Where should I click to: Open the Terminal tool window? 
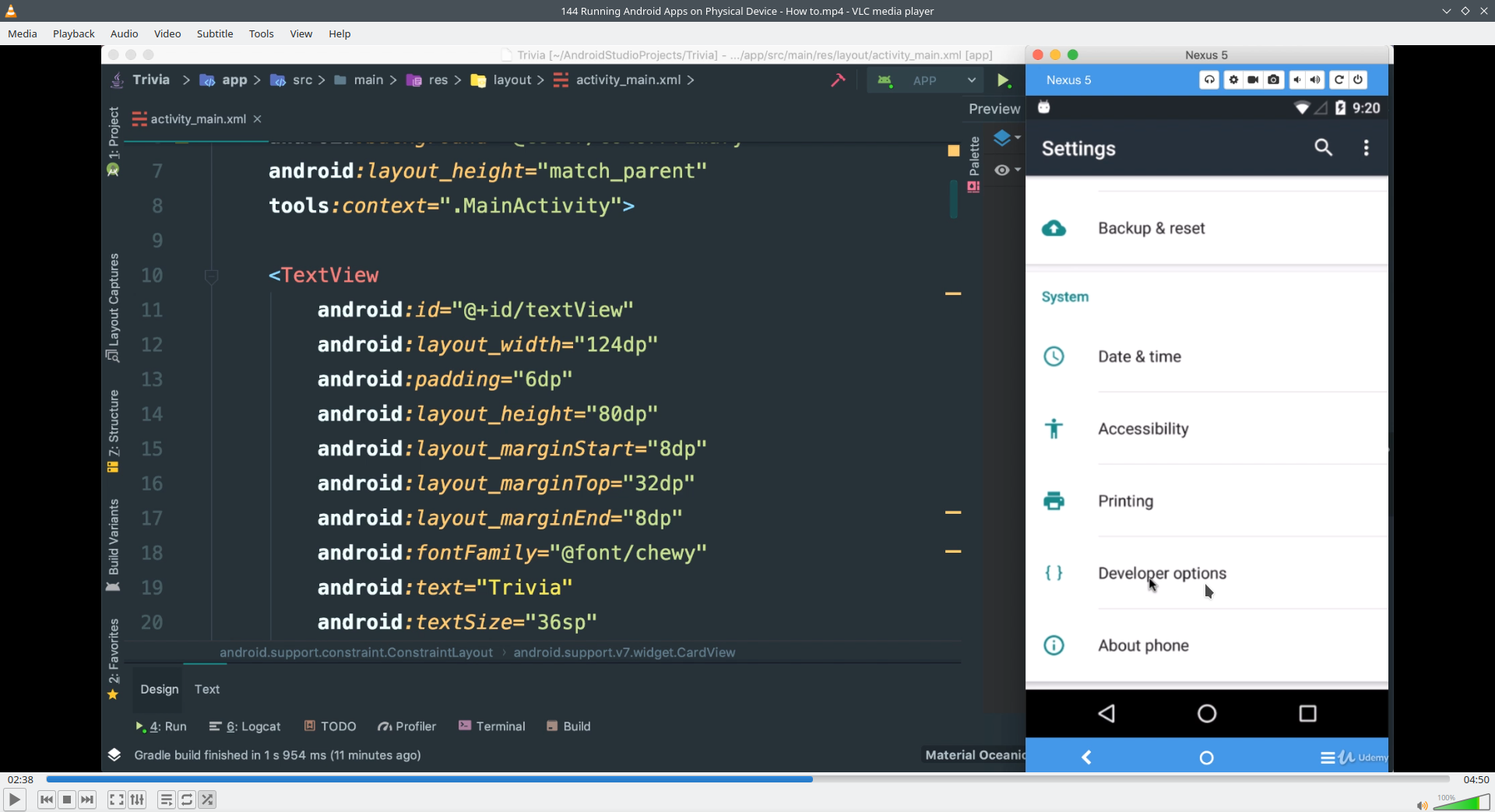[492, 726]
